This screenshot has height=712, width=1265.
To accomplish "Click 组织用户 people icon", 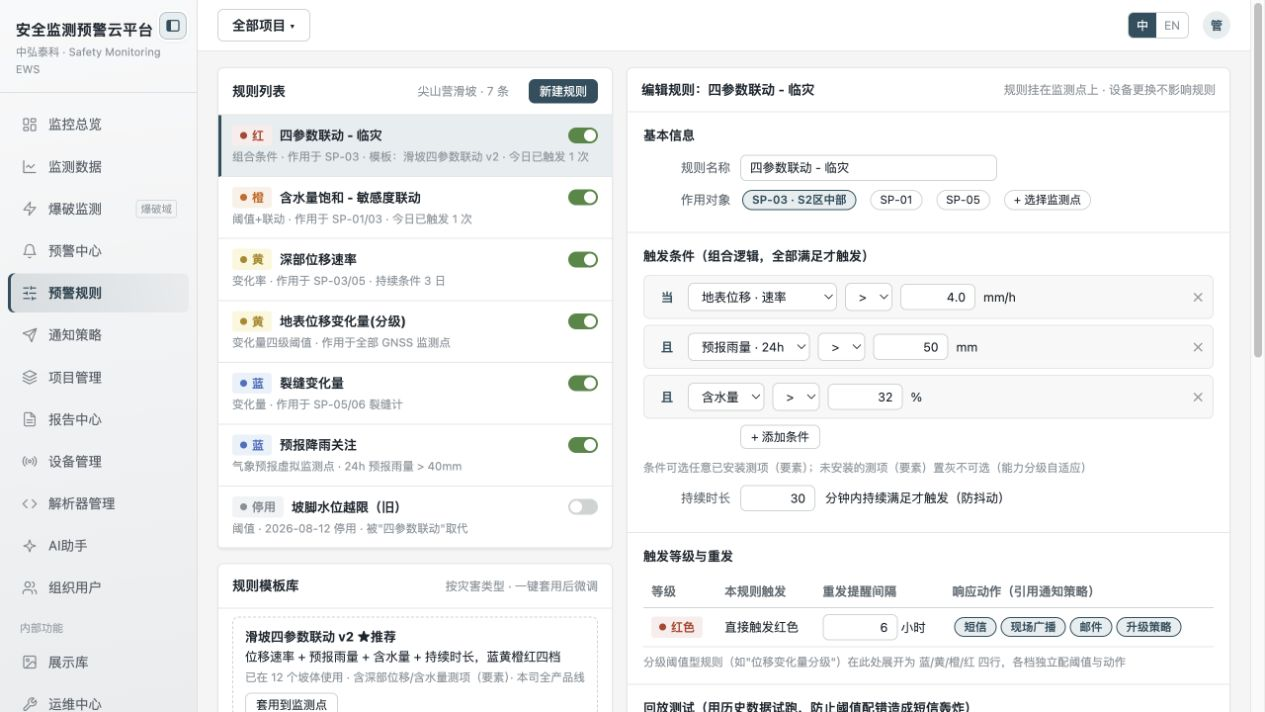I will 30,588.
